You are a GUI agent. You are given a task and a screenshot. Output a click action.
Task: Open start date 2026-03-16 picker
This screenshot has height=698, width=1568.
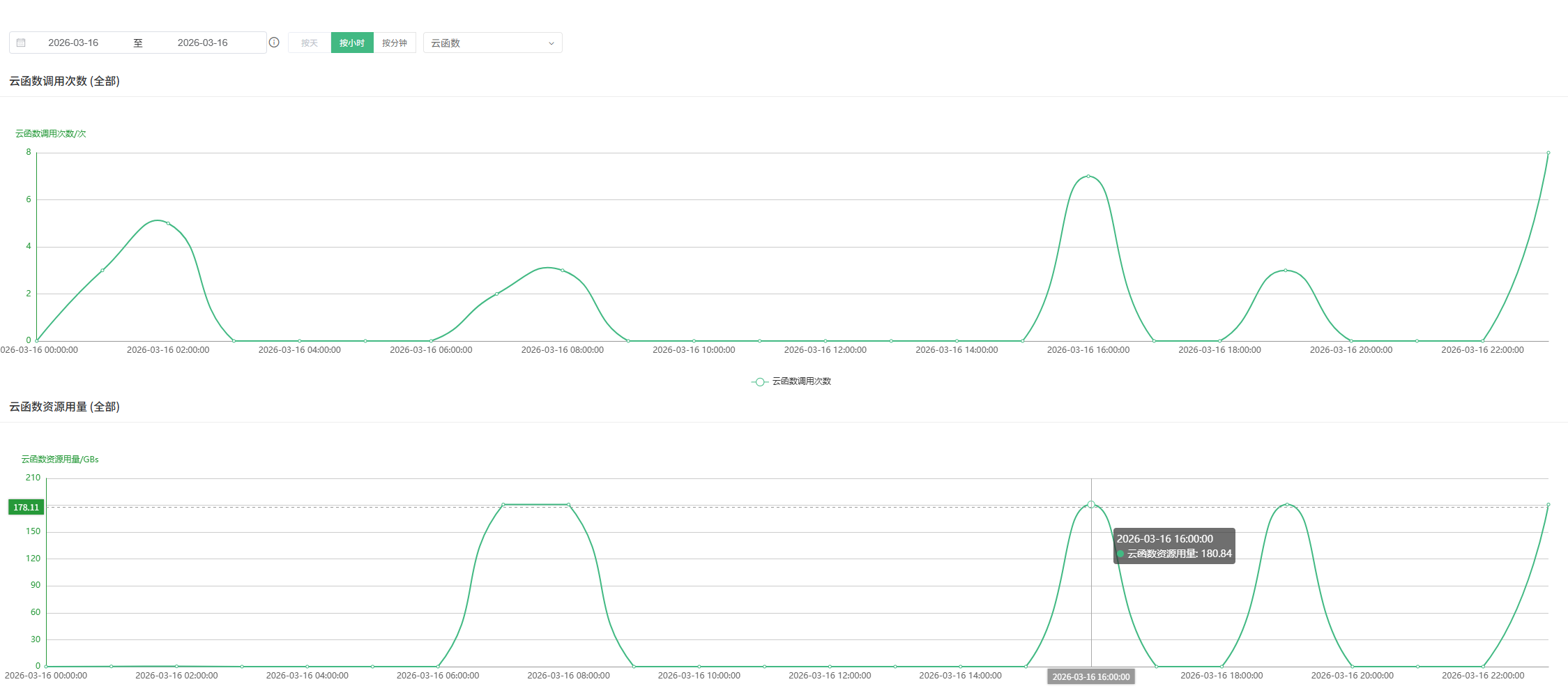pyautogui.click(x=73, y=43)
